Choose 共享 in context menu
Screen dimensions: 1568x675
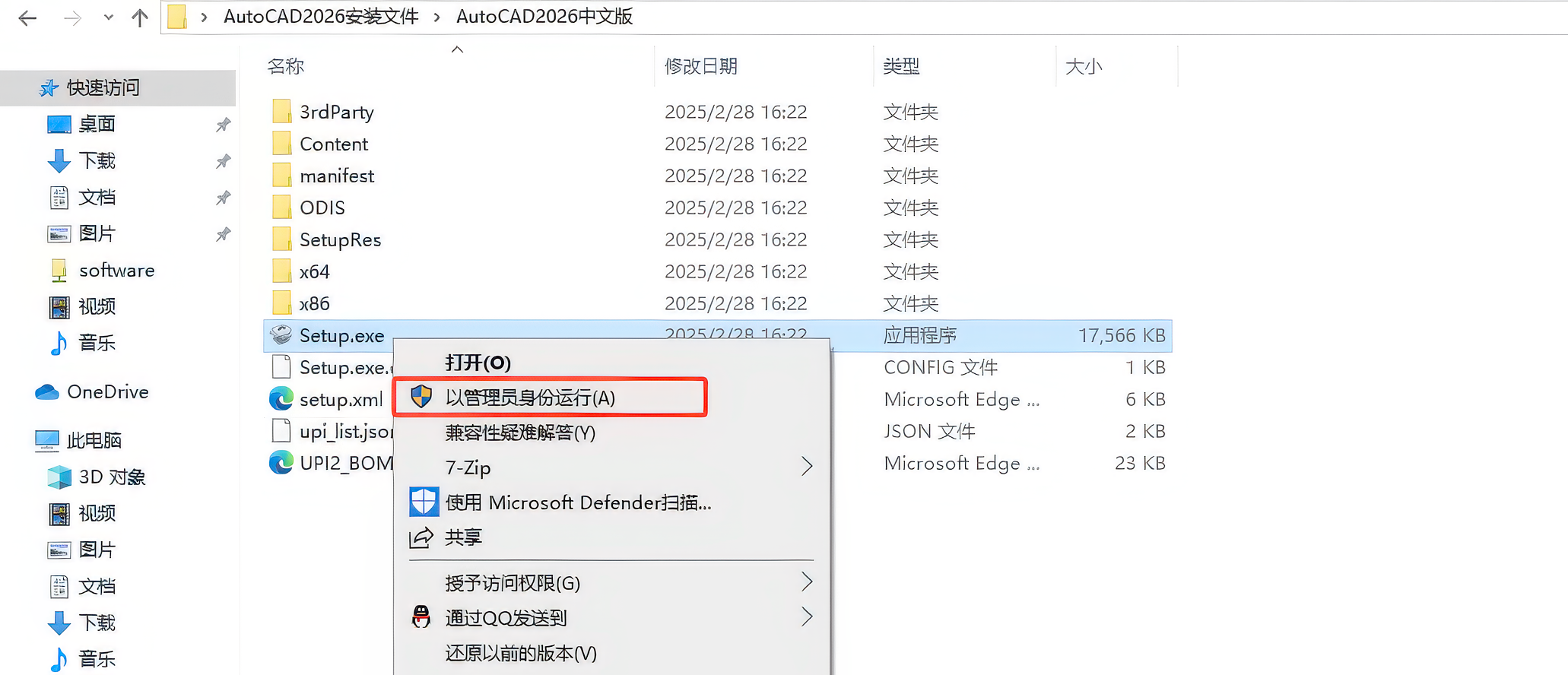tap(463, 537)
